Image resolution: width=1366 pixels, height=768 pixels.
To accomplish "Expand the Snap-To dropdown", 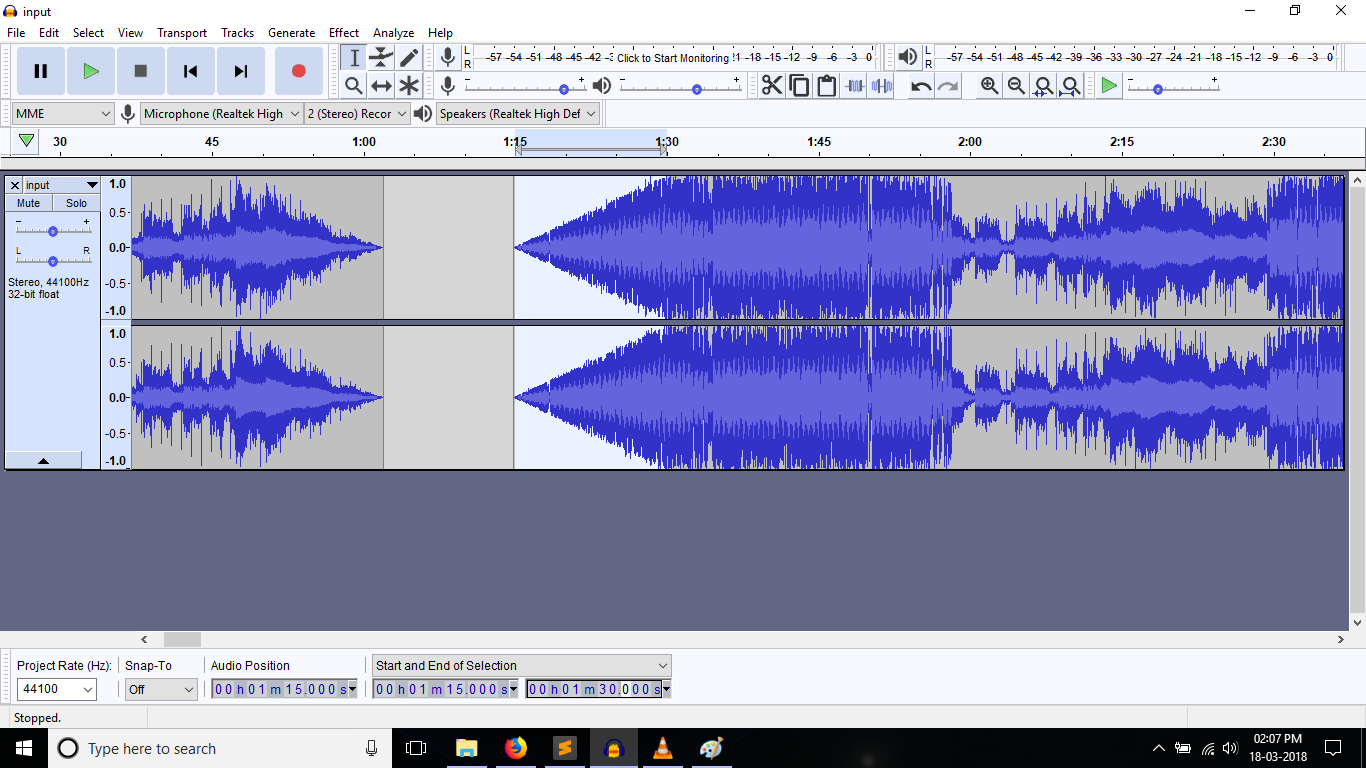I will click(x=161, y=689).
